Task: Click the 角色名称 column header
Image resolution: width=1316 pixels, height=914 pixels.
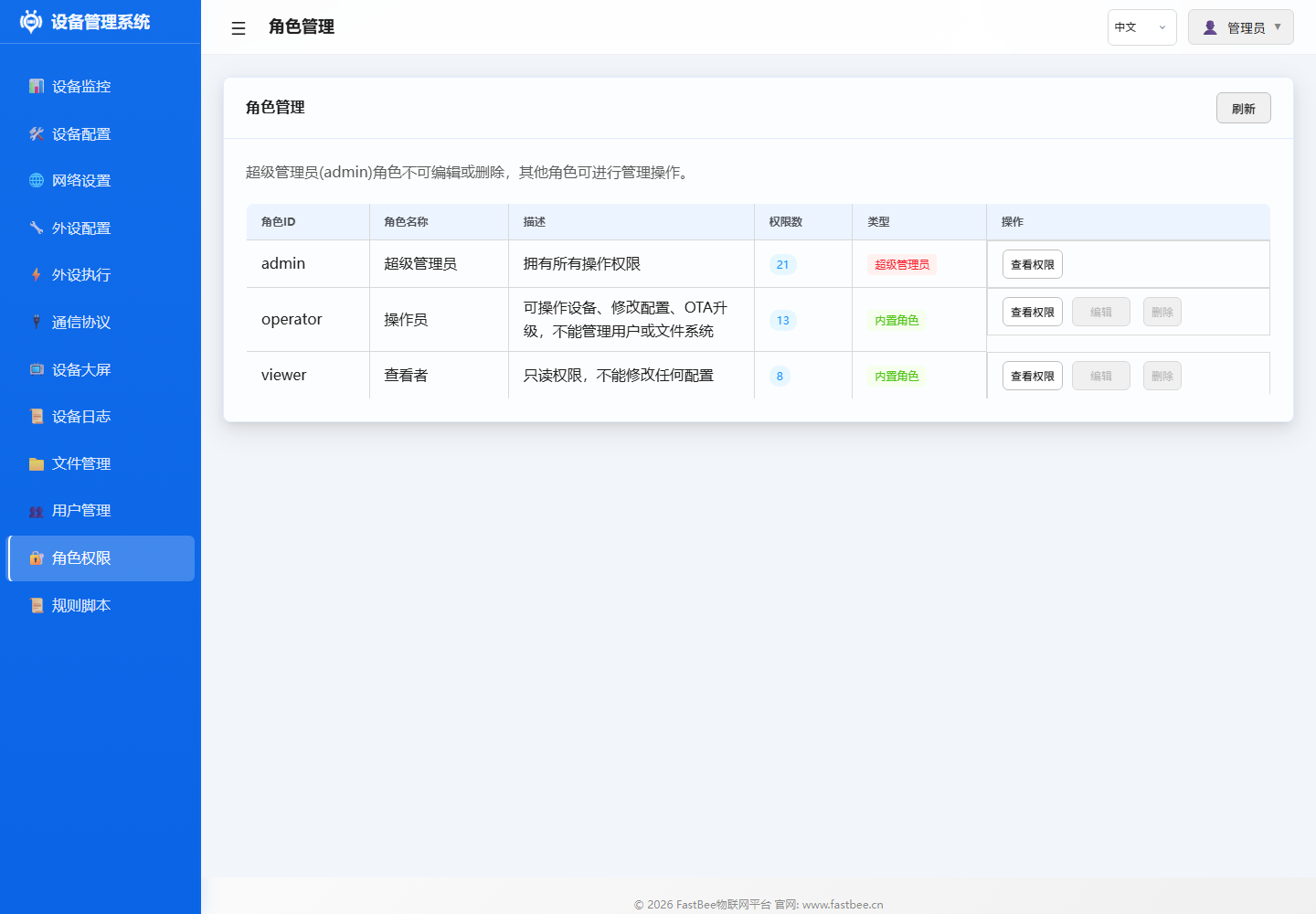Action: tap(439, 221)
